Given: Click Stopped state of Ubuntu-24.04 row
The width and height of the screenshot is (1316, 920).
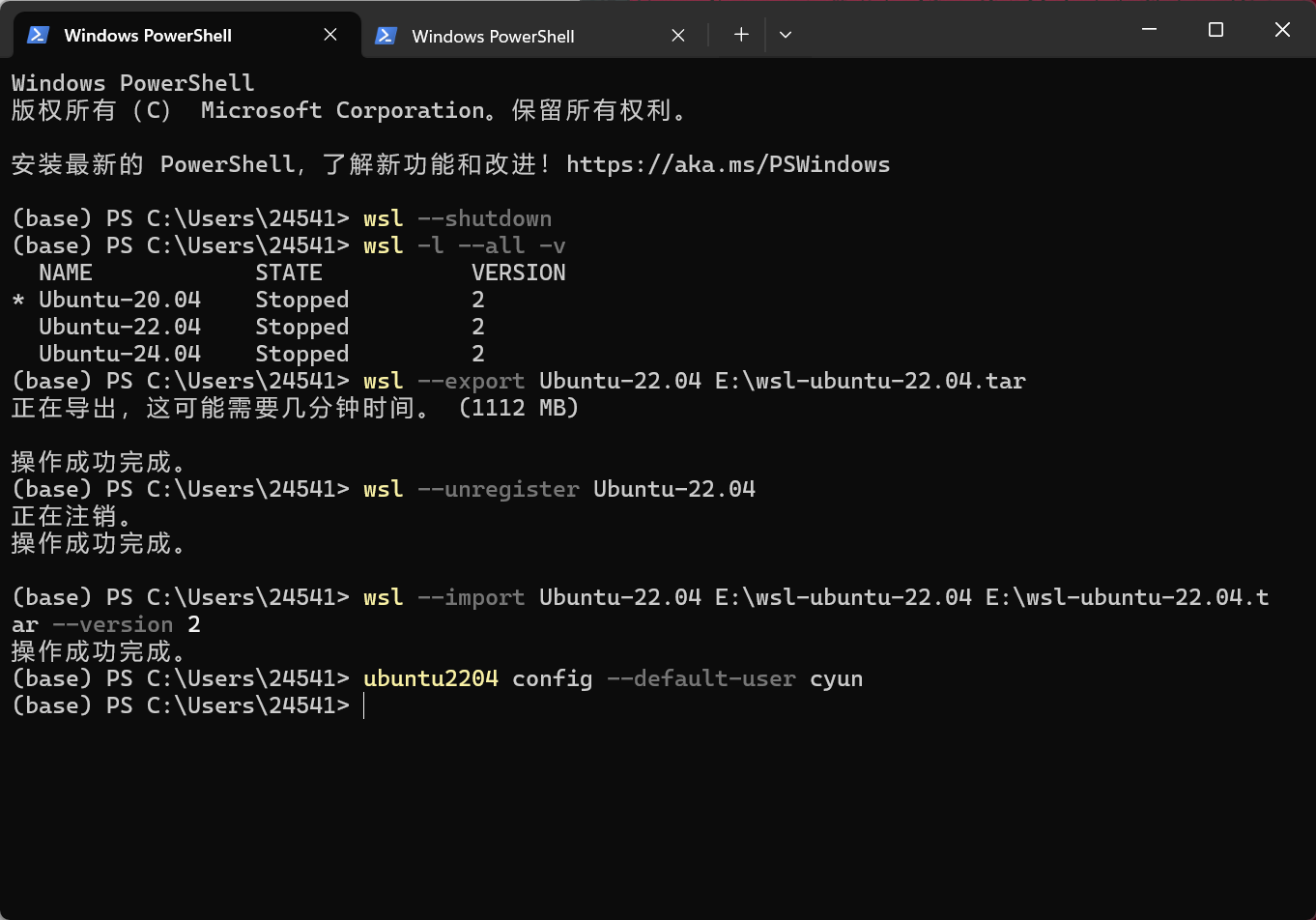Looking at the screenshot, I should click(302, 354).
